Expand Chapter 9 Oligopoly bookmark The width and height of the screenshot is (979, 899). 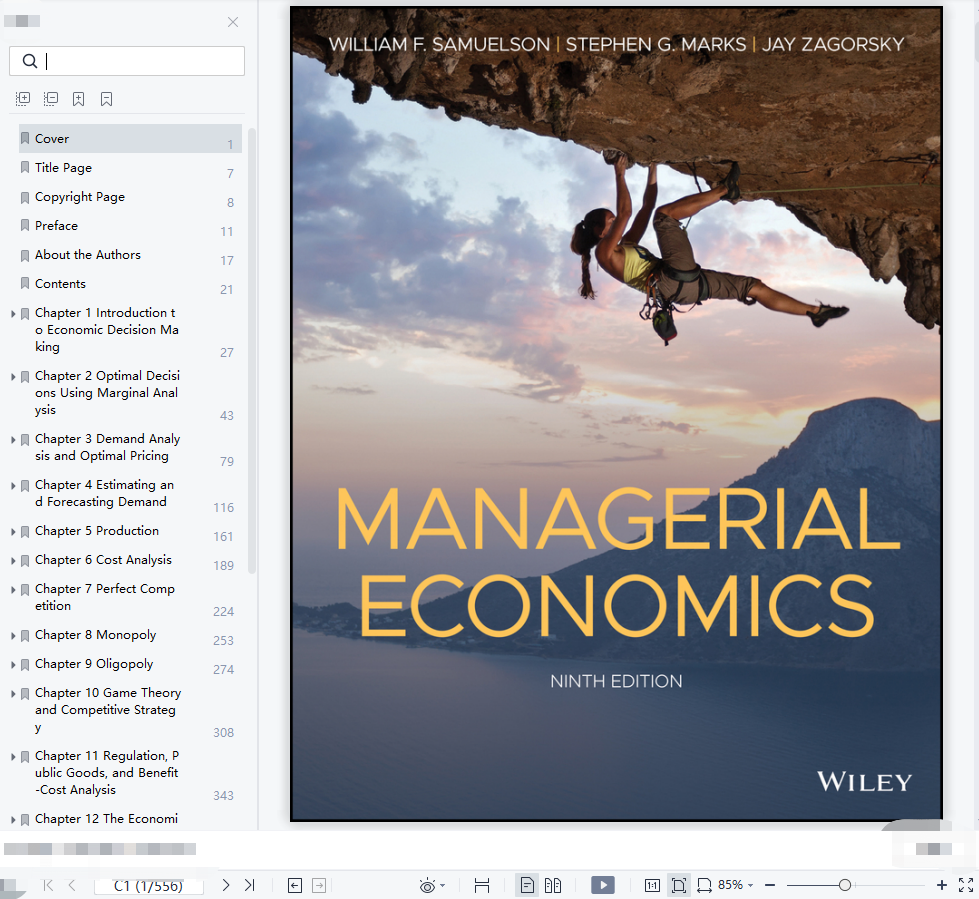click(x=13, y=665)
